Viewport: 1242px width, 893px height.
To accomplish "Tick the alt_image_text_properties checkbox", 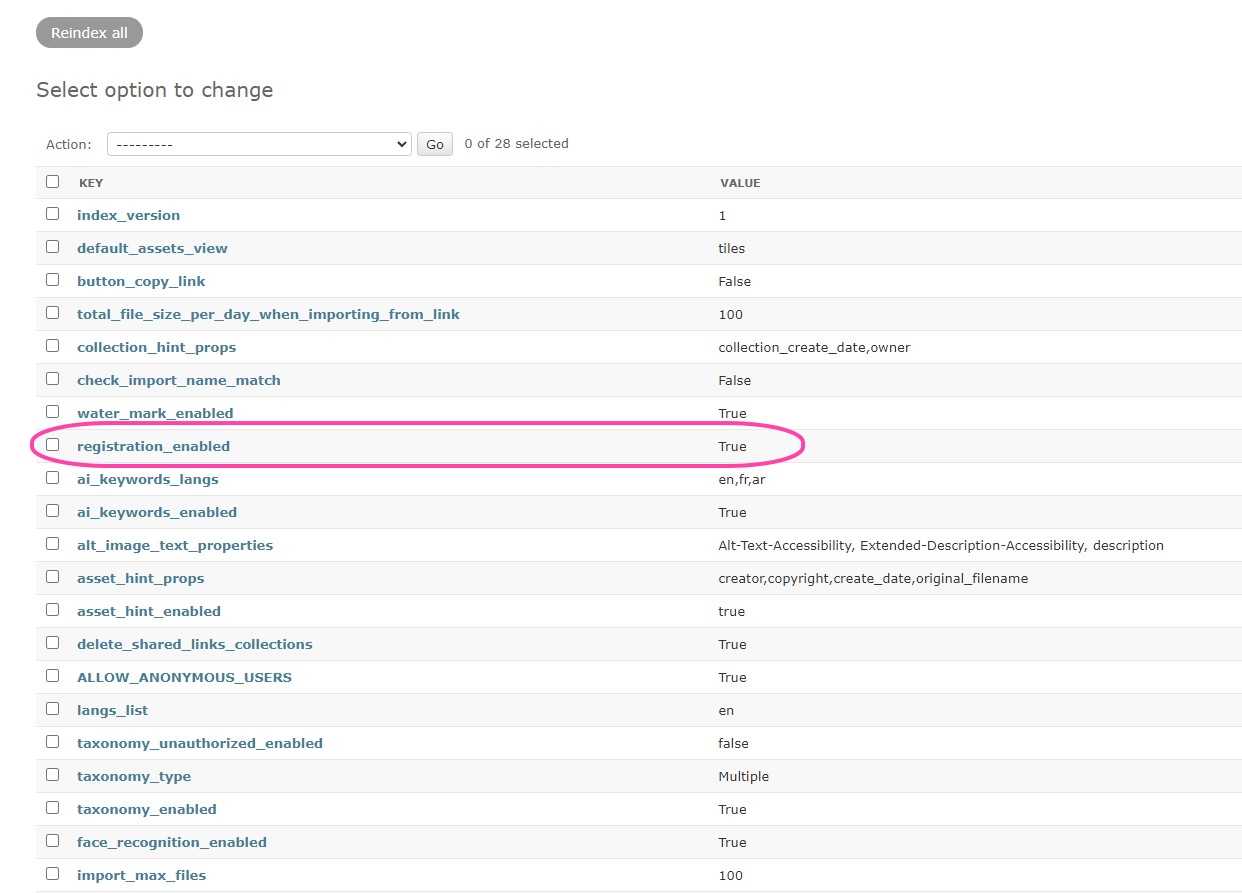I will click(x=52, y=544).
